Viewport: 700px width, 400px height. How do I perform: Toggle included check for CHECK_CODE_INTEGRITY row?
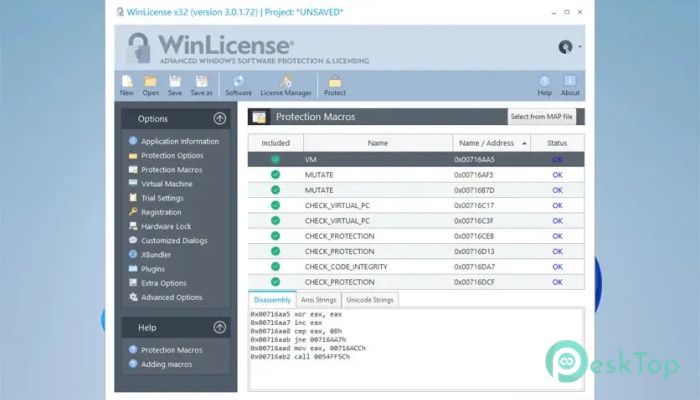click(275, 267)
